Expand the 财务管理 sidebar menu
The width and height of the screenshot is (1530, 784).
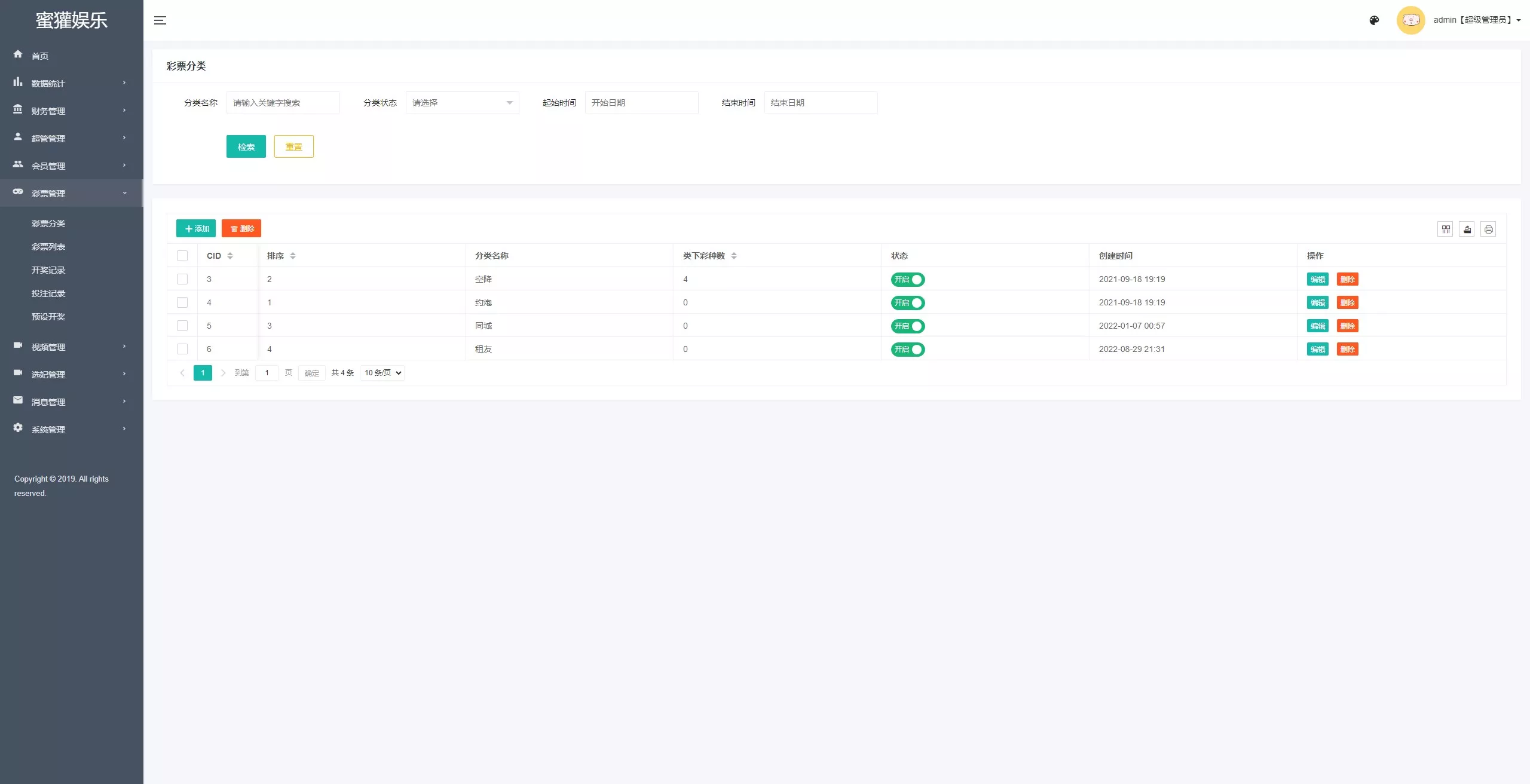[x=71, y=111]
